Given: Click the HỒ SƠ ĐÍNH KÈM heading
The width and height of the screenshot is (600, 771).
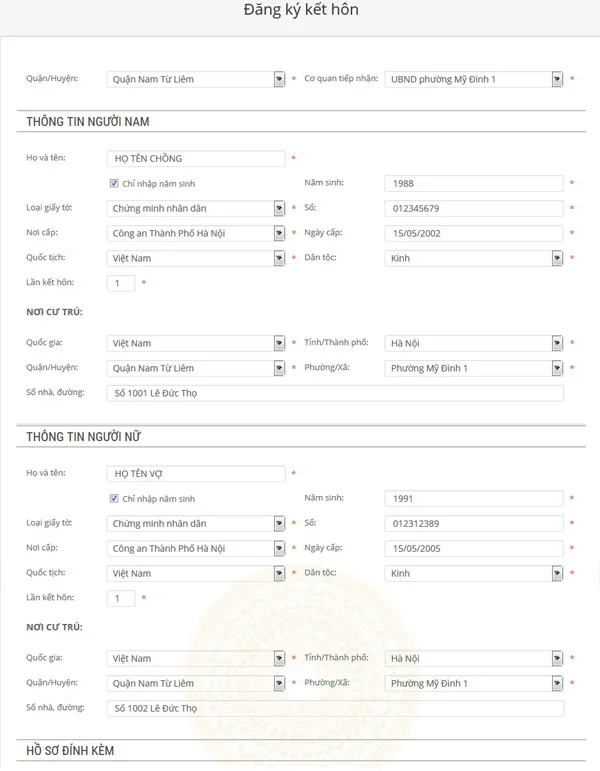Looking at the screenshot, I should [70, 751].
